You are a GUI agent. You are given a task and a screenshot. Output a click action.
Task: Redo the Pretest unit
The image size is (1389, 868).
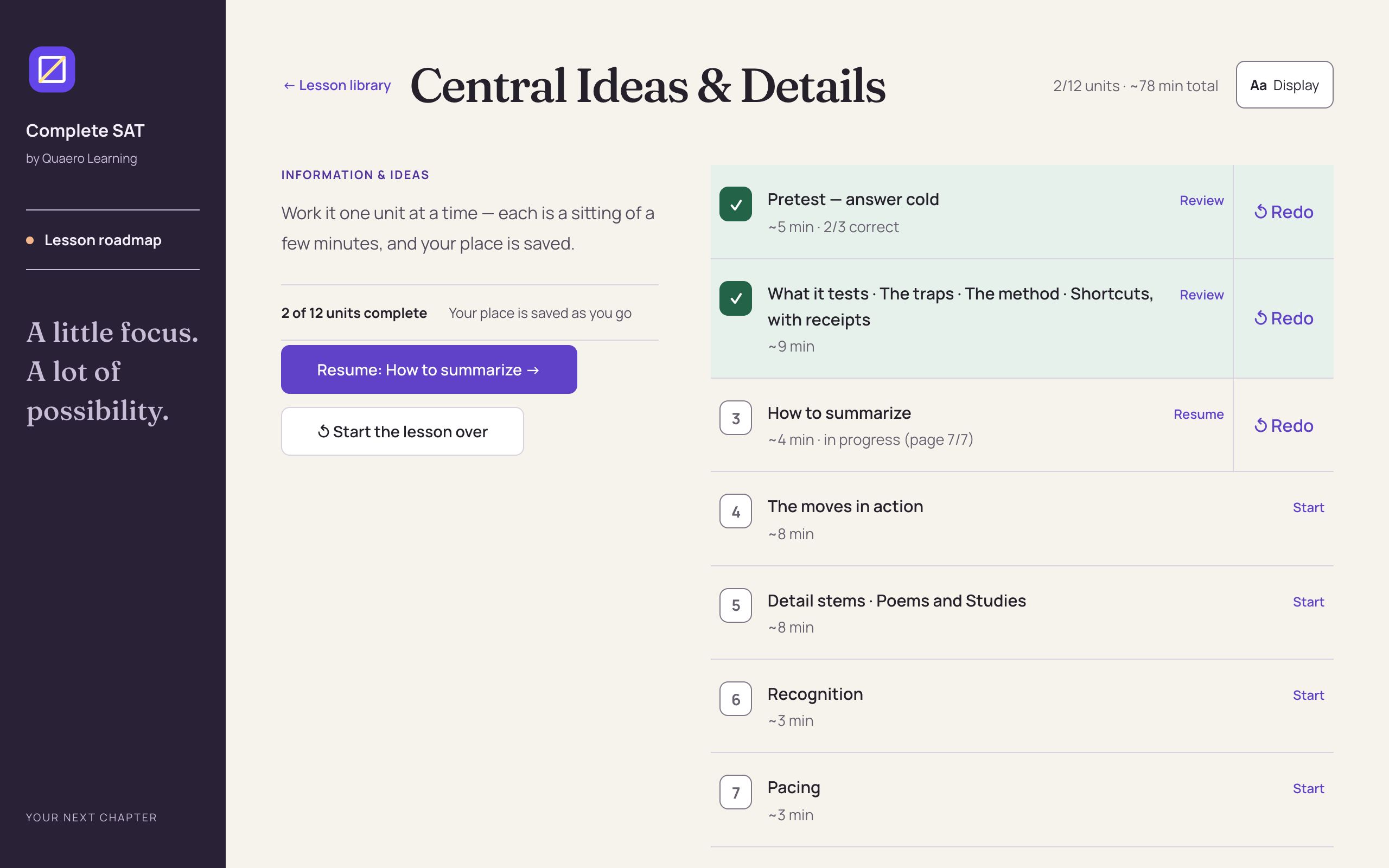pos(1283,212)
